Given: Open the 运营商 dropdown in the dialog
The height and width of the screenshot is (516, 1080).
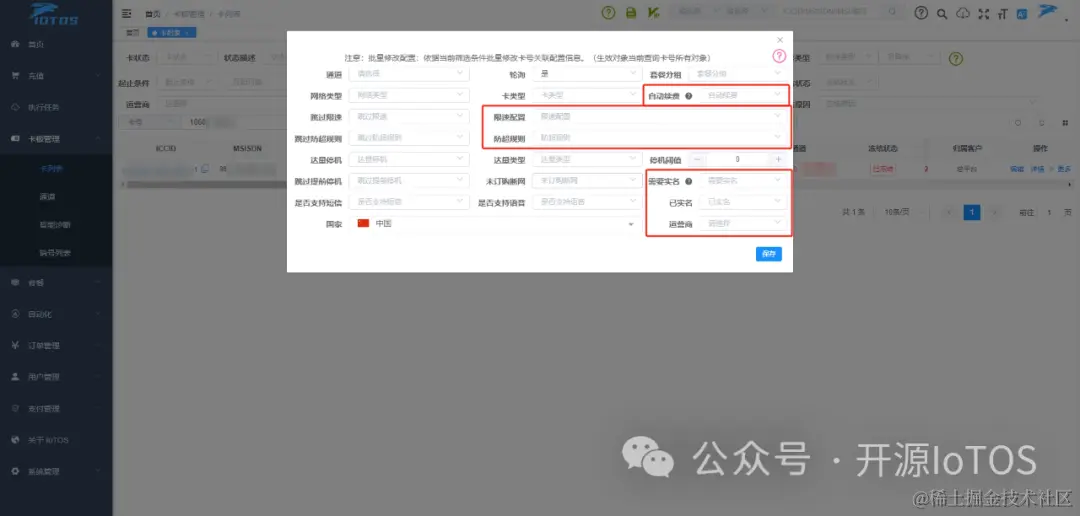Looking at the screenshot, I should [744, 223].
